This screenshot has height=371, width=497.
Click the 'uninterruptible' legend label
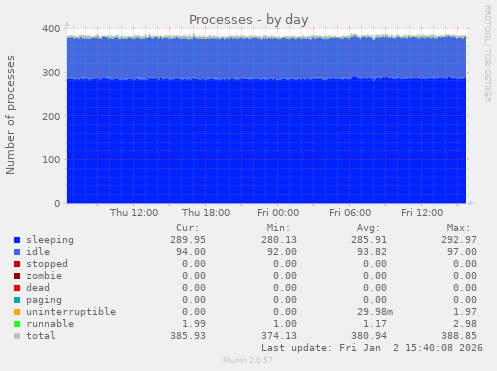[71, 312]
